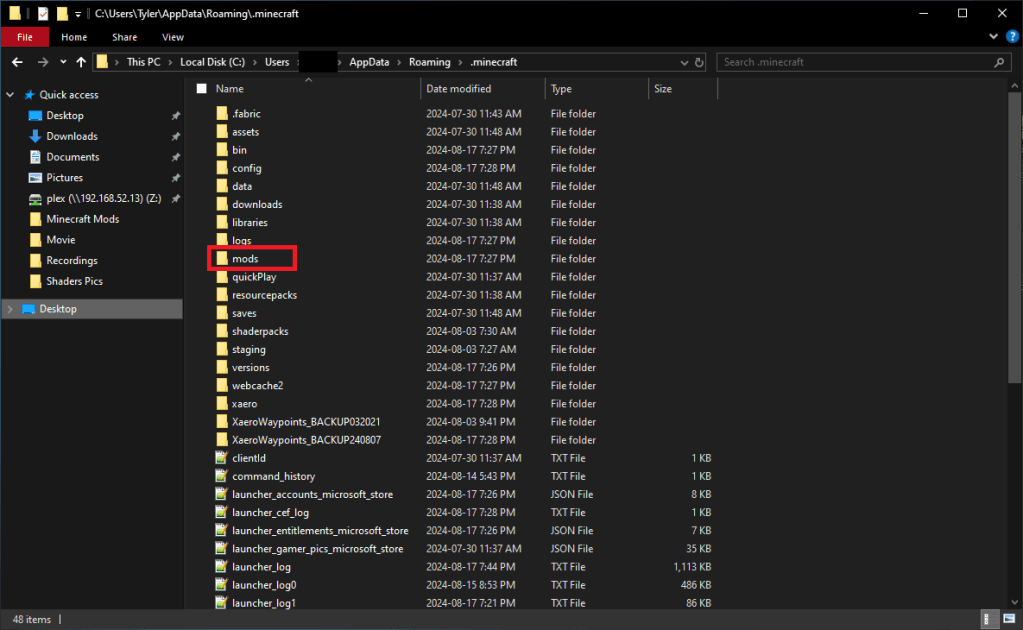Viewport: 1023px width, 630px height.
Task: Open the View ribbon tab
Action: pyautogui.click(x=173, y=37)
